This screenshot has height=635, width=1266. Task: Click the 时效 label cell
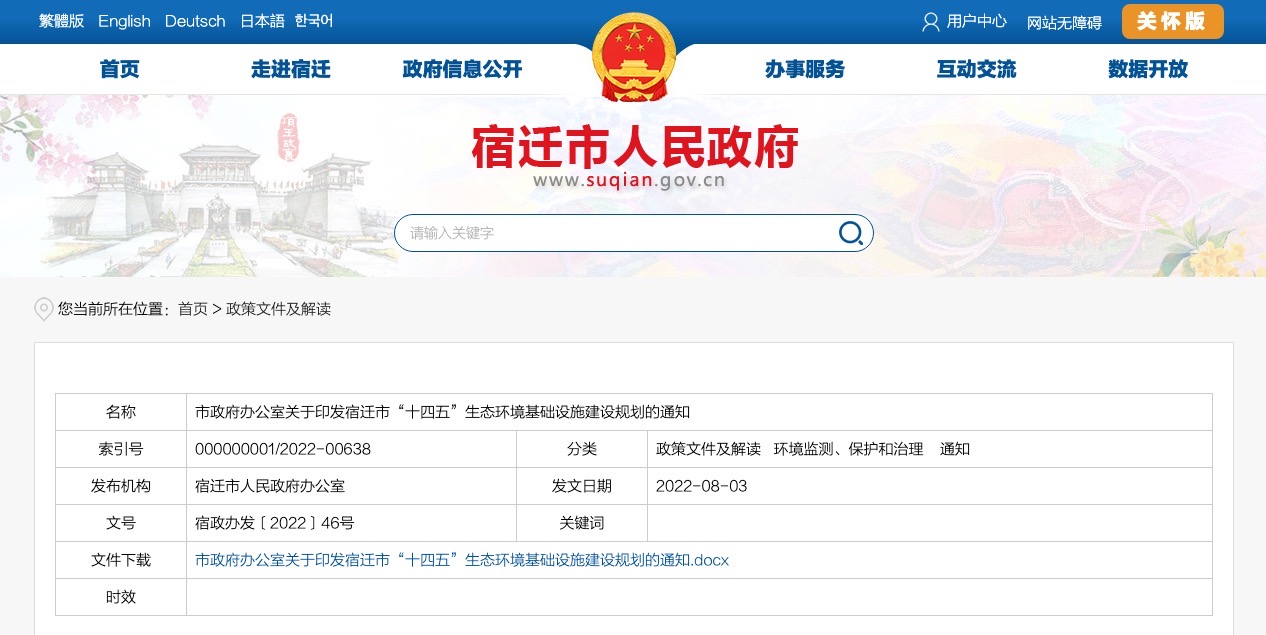tap(121, 597)
